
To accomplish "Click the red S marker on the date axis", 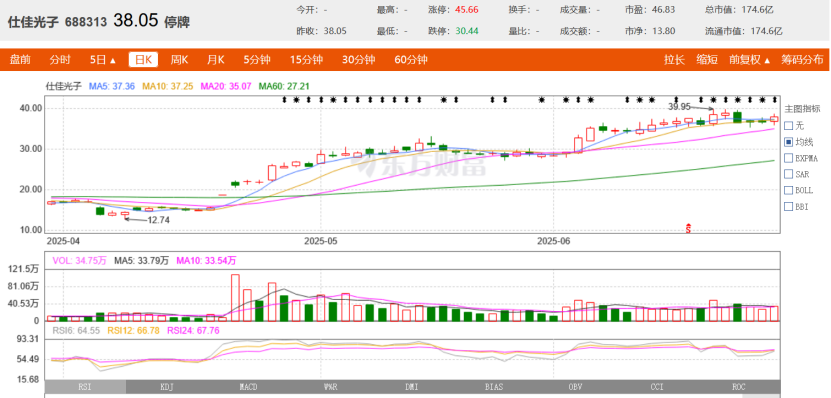I will tap(688, 228).
